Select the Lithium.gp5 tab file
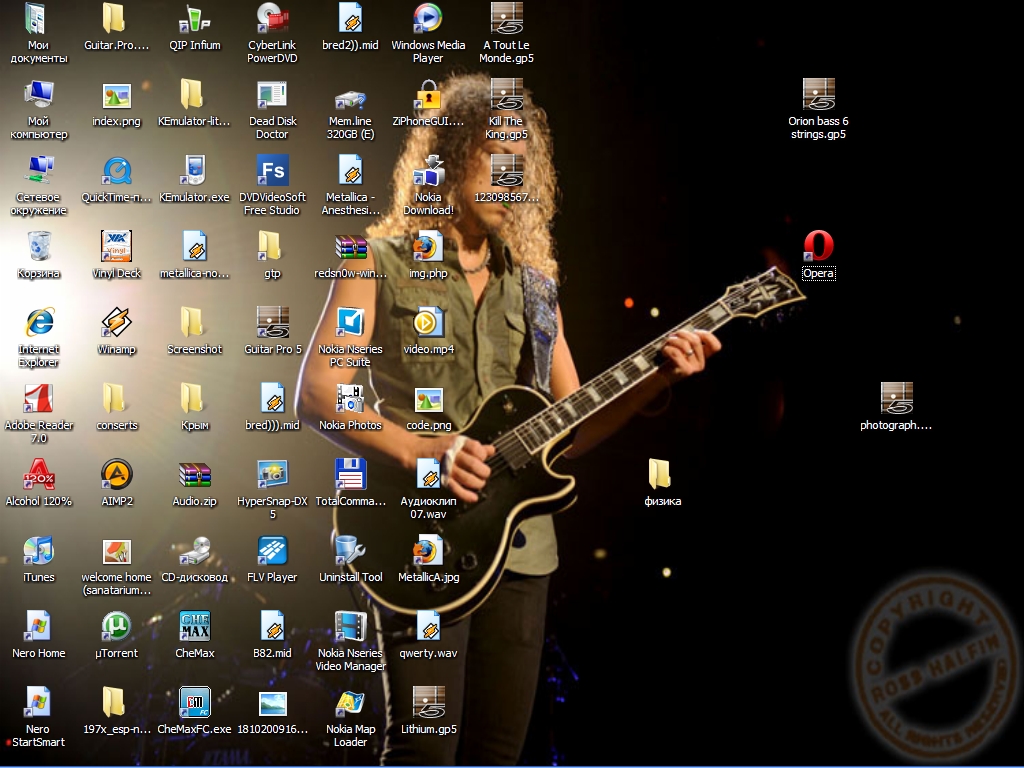The image size is (1024, 768). 428,703
